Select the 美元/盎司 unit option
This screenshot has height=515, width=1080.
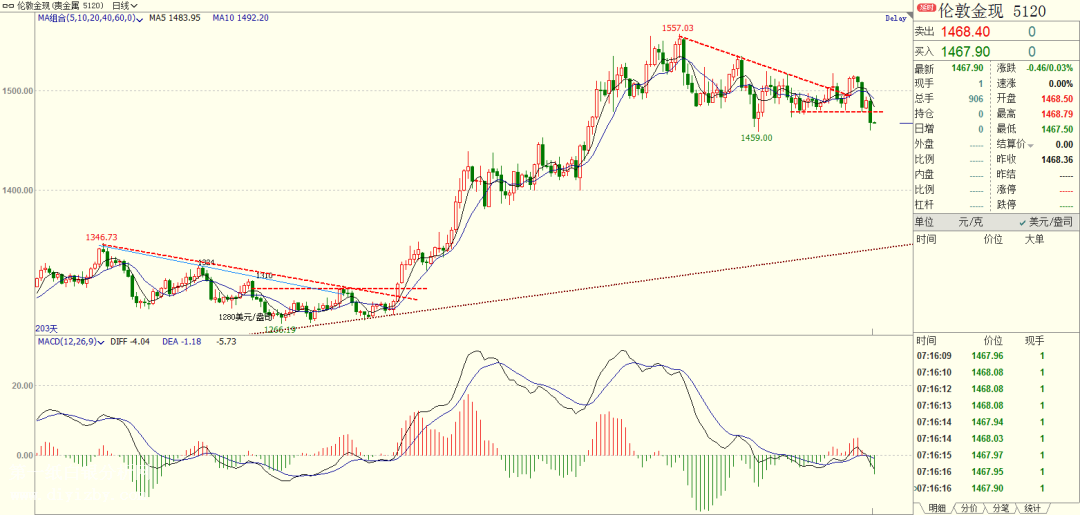(x=1051, y=221)
